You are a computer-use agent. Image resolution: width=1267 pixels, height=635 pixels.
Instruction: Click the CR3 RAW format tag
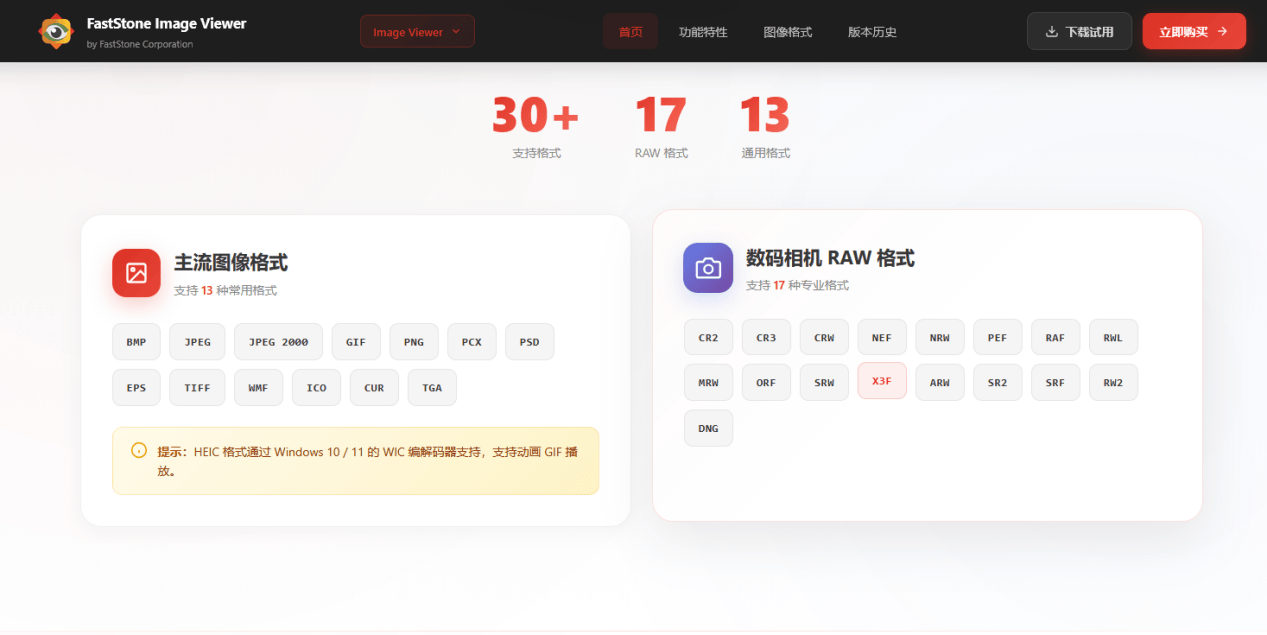pyautogui.click(x=766, y=338)
